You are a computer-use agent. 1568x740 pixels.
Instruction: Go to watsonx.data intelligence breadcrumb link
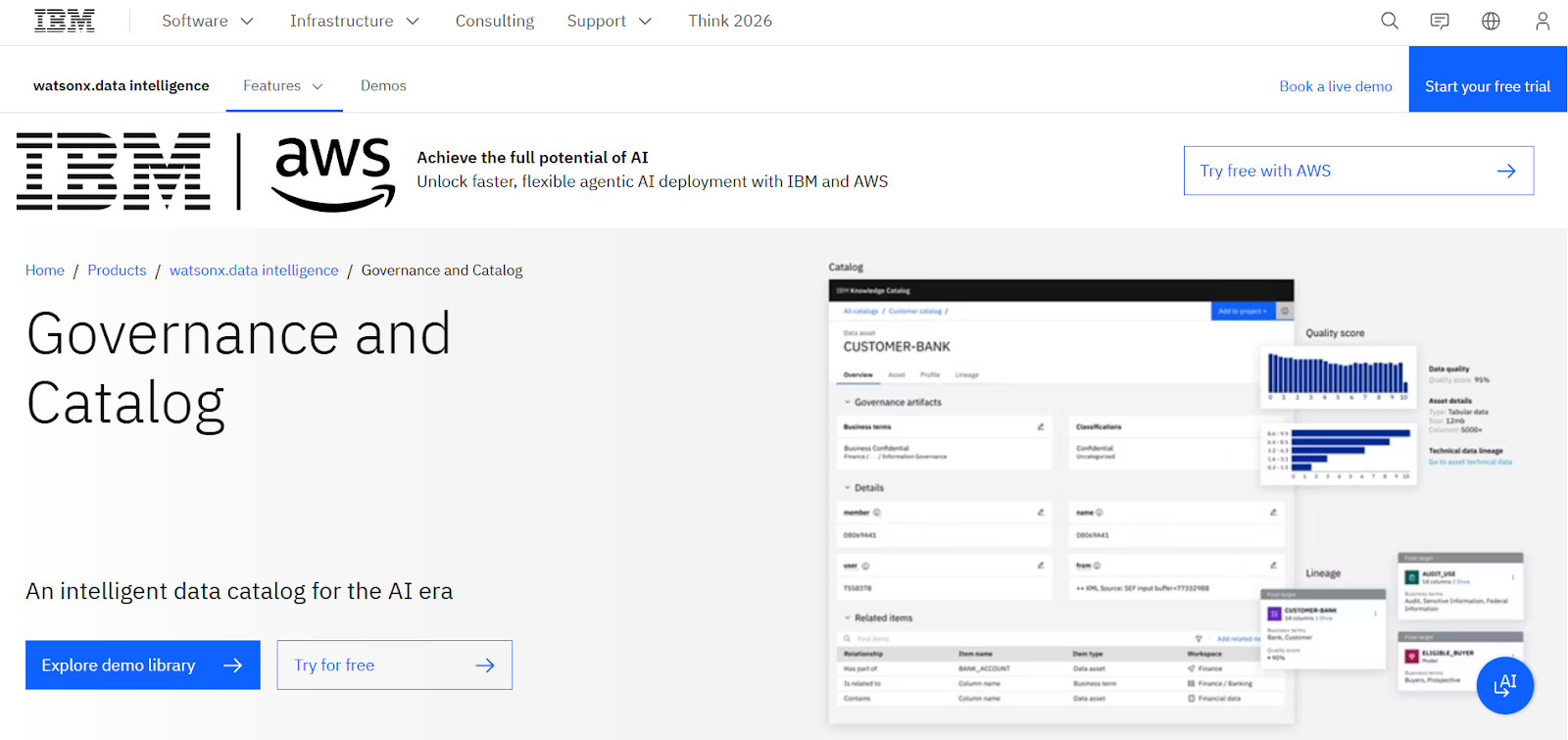[x=254, y=271]
